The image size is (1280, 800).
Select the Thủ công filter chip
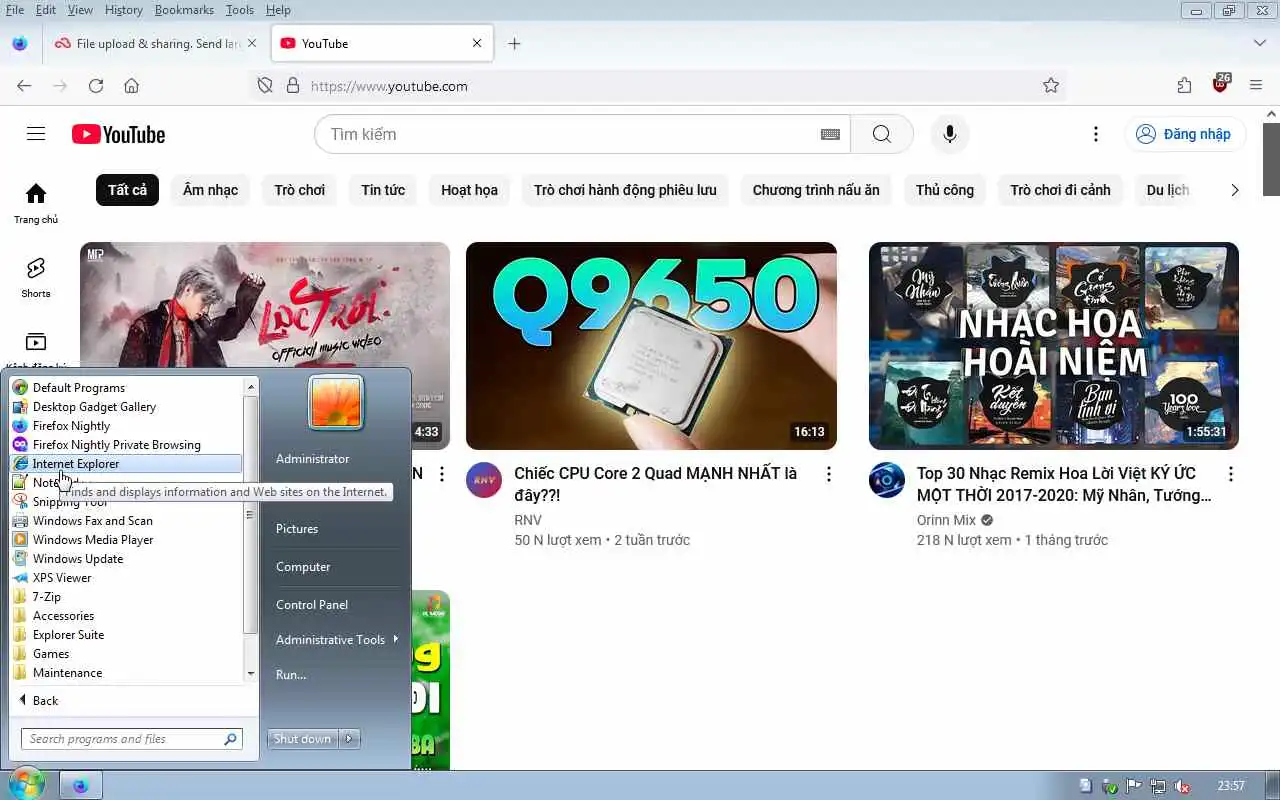point(945,190)
